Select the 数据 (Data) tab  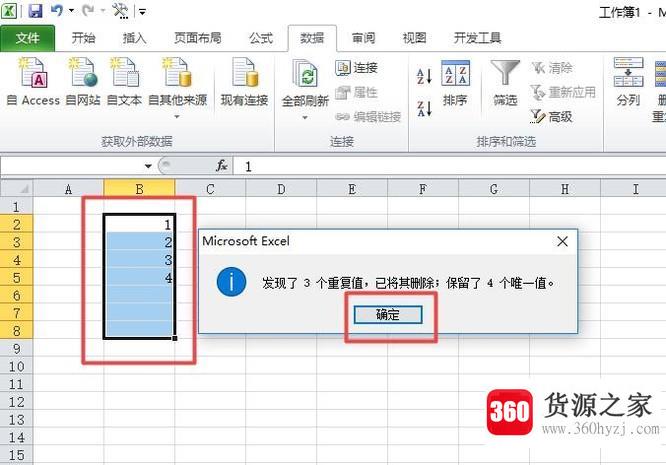pyautogui.click(x=312, y=38)
